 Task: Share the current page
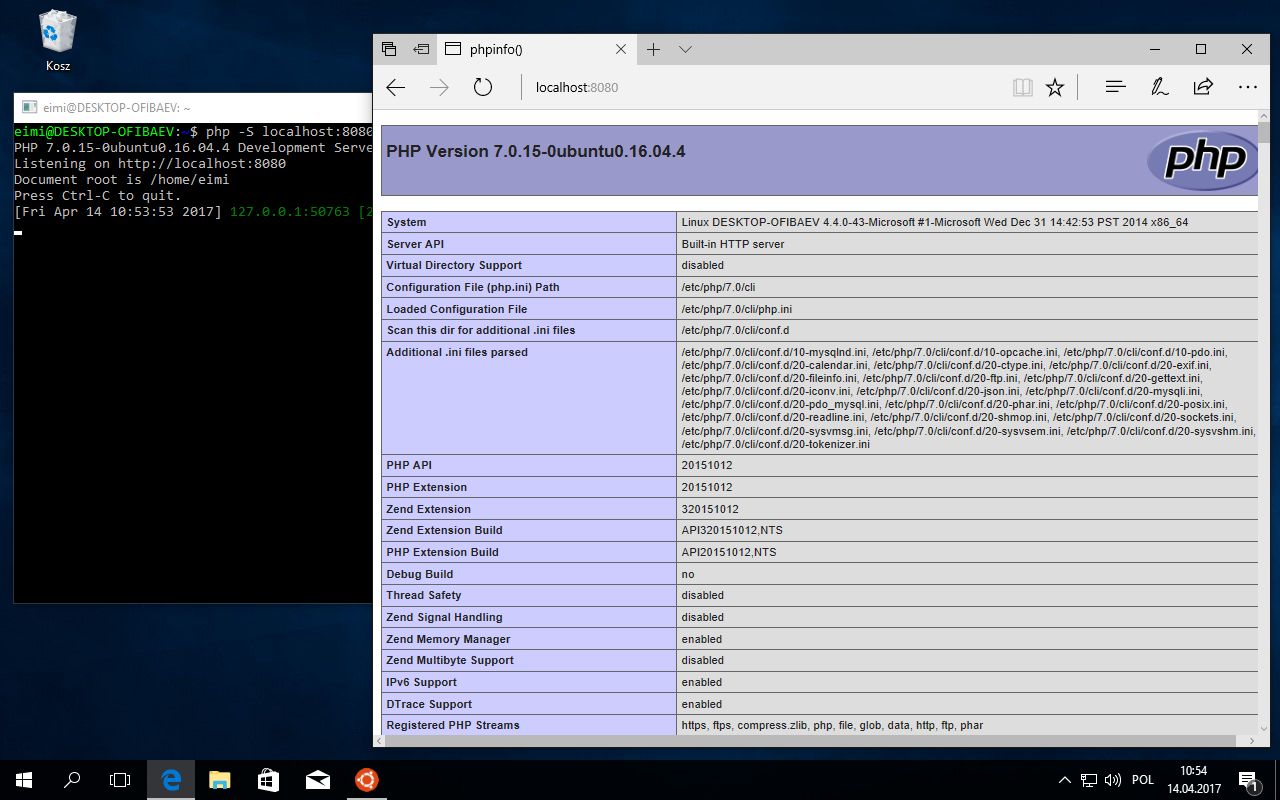[1203, 87]
